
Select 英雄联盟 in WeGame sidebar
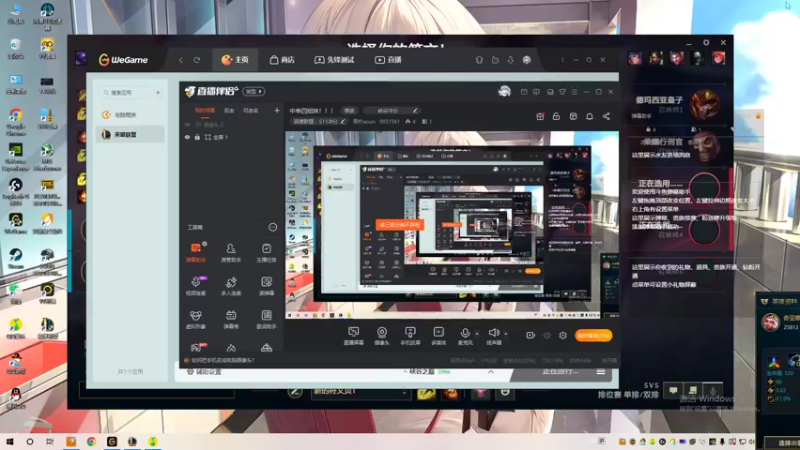coord(130,135)
